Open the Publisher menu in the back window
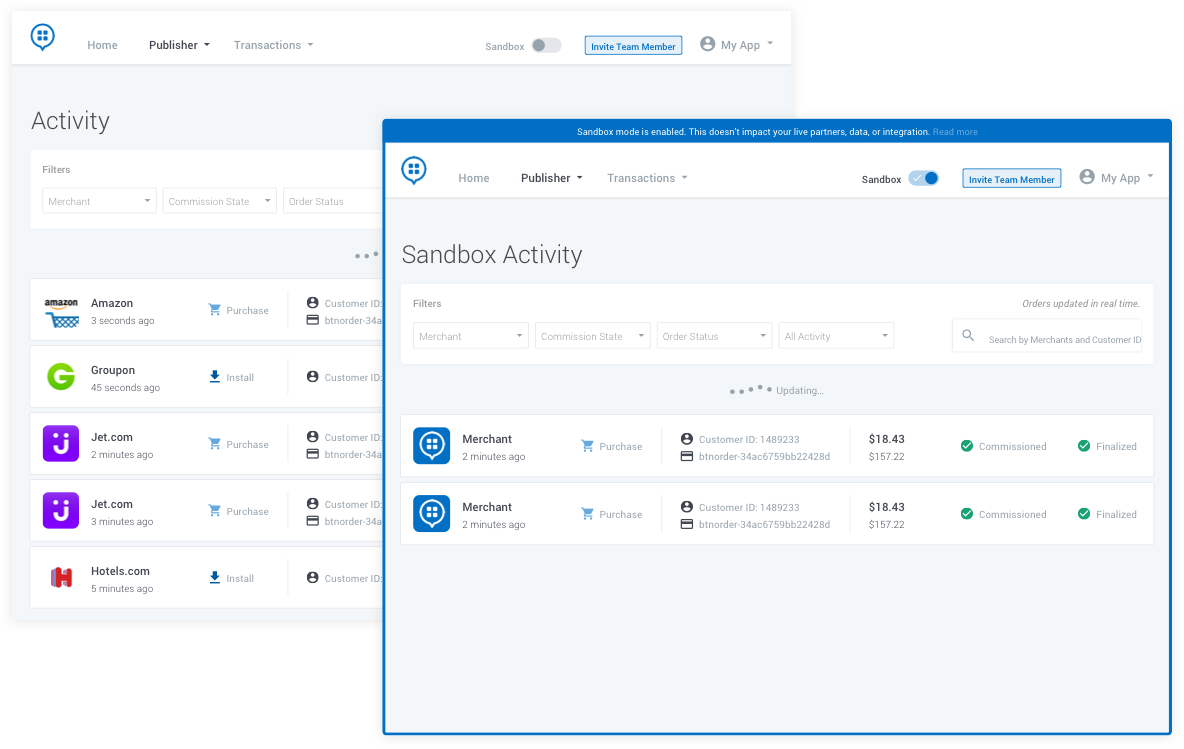The height and width of the screenshot is (749, 1184). [179, 45]
